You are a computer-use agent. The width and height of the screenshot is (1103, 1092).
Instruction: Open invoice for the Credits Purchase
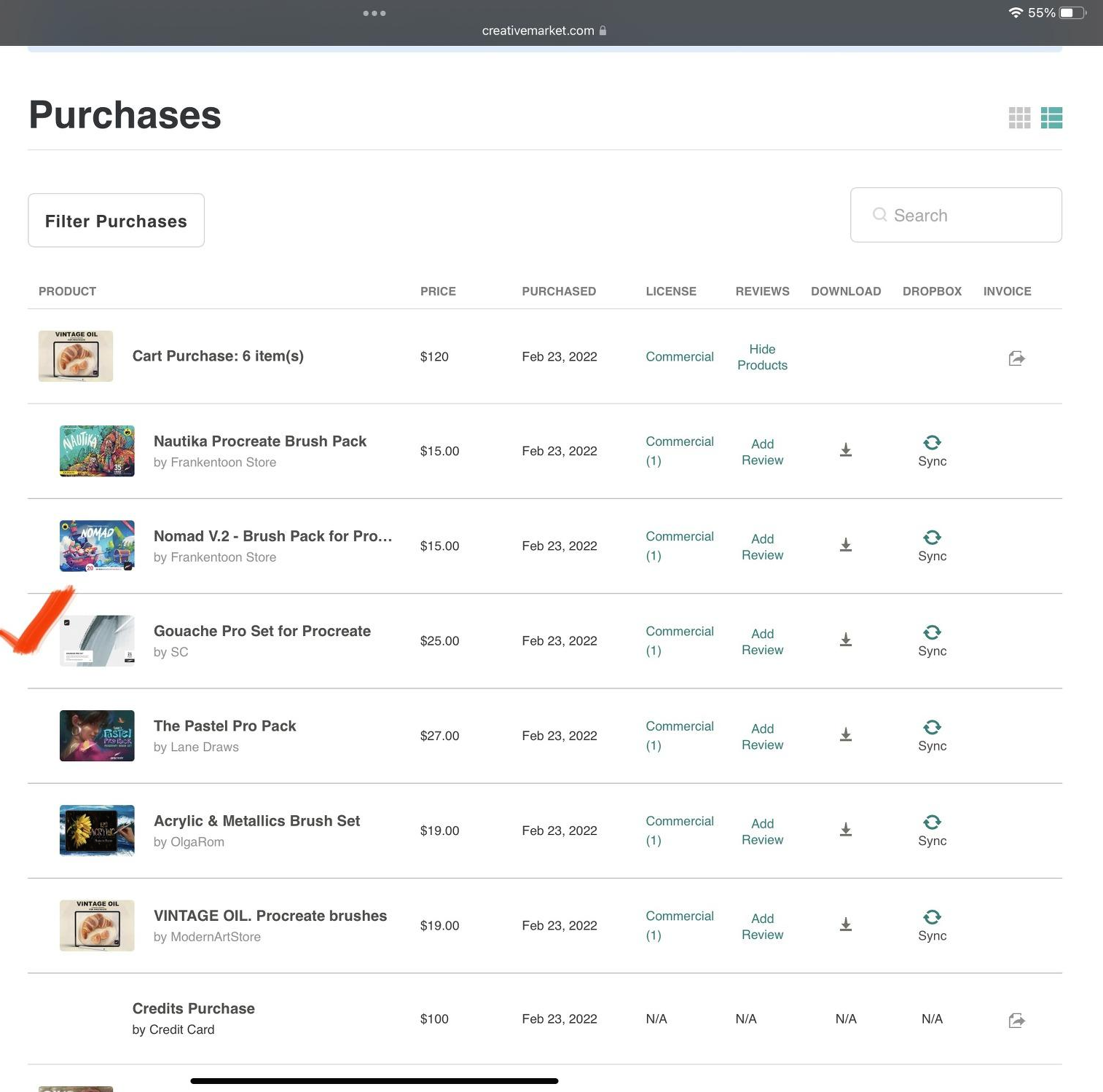[1016, 1020]
